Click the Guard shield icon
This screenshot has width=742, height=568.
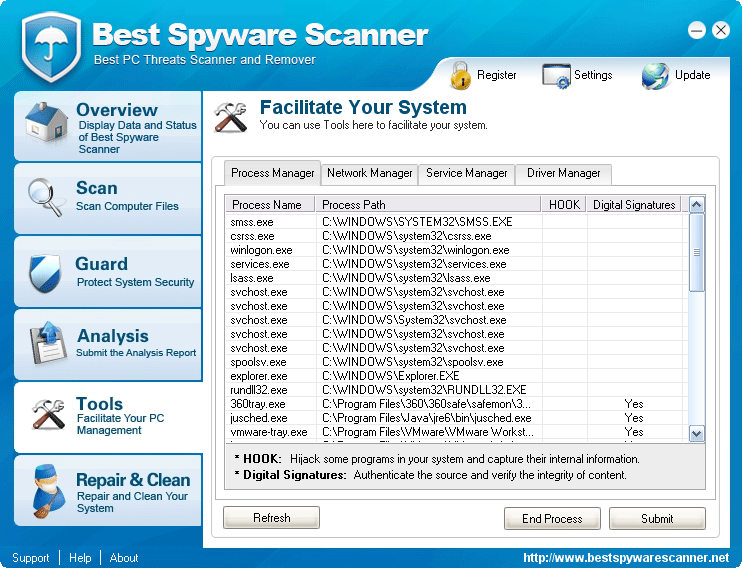pyautogui.click(x=45, y=273)
